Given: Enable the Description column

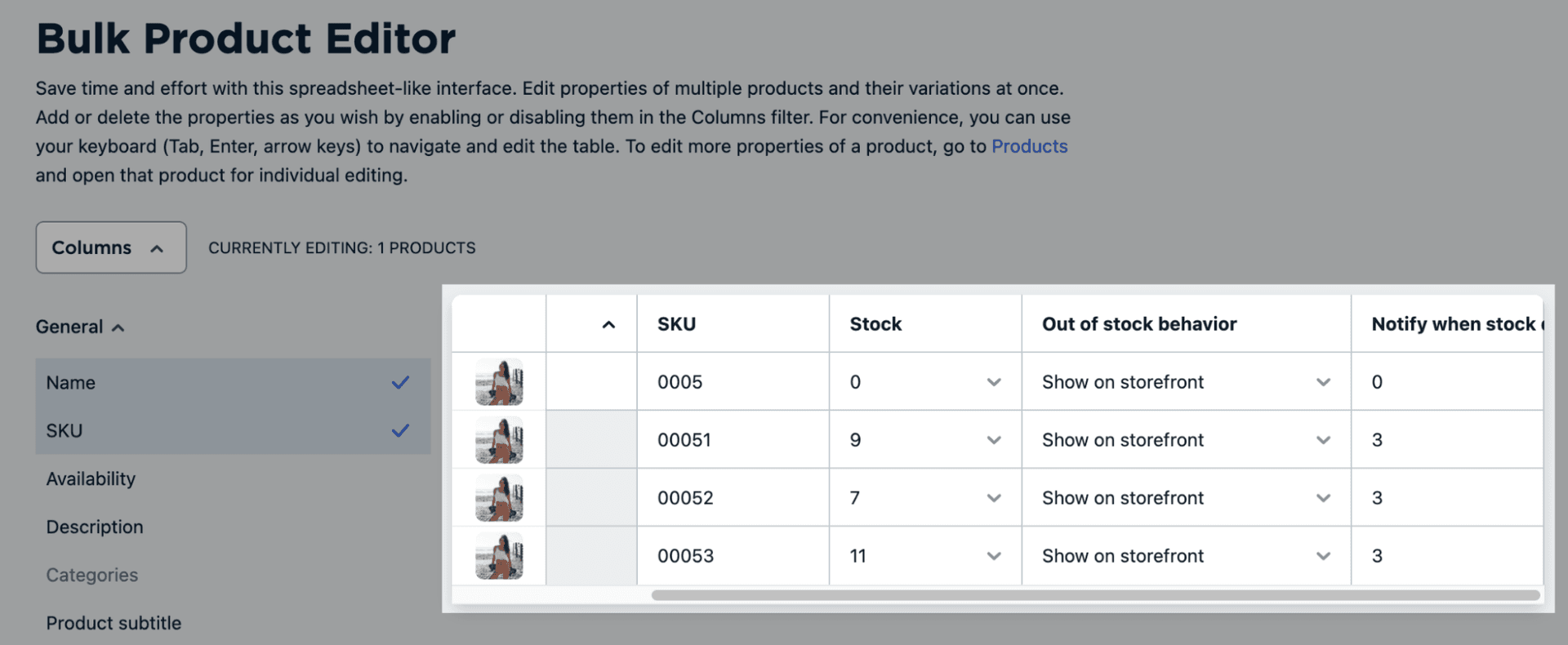Looking at the screenshot, I should click(x=95, y=527).
